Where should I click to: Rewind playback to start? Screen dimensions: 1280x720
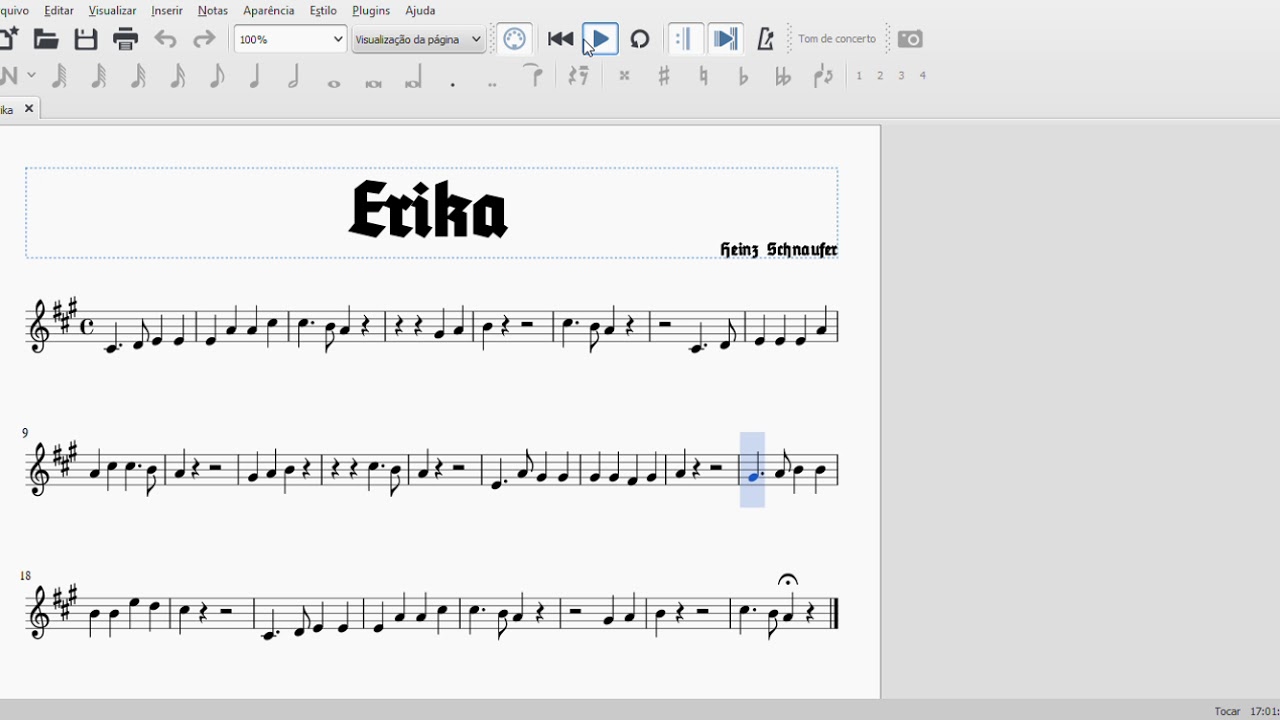(560, 39)
